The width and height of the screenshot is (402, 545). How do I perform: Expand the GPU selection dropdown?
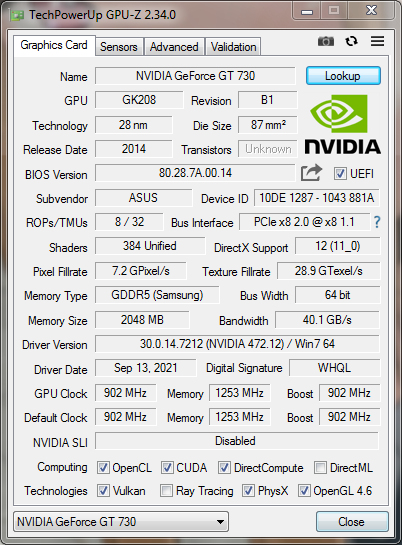pyautogui.click(x=220, y=522)
